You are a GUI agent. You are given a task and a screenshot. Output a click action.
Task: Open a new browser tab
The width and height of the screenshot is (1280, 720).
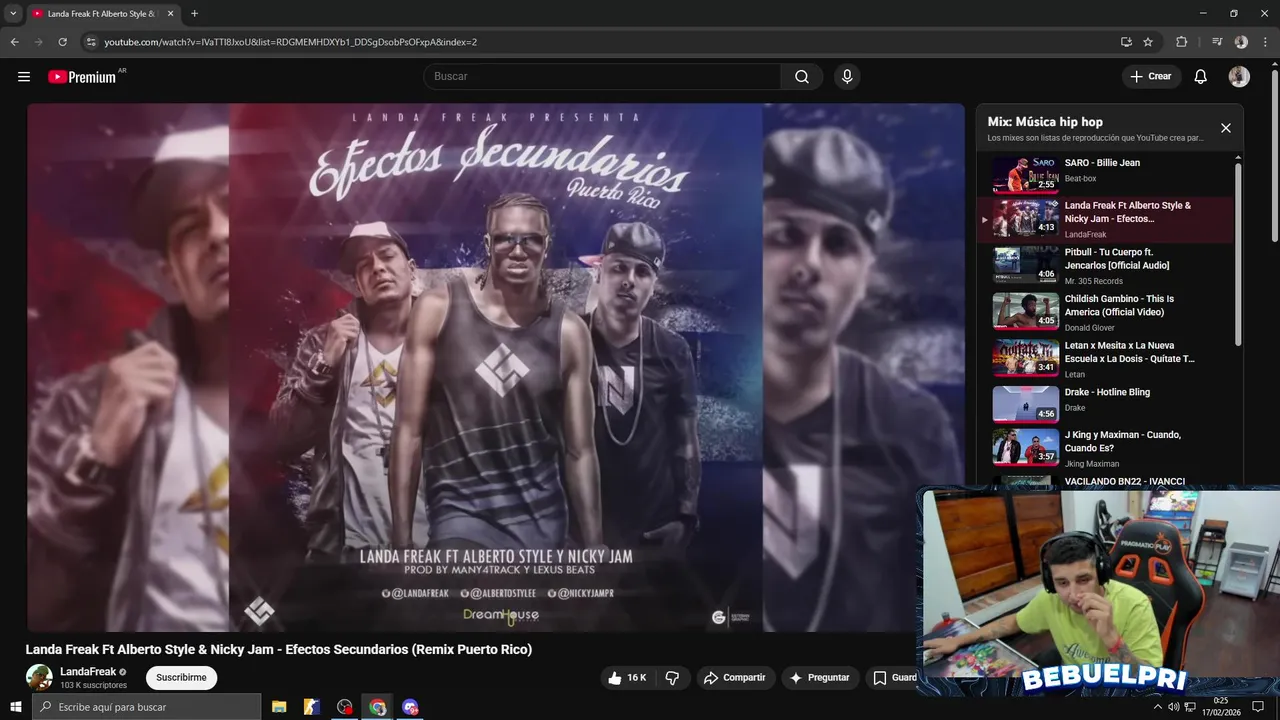194,14
